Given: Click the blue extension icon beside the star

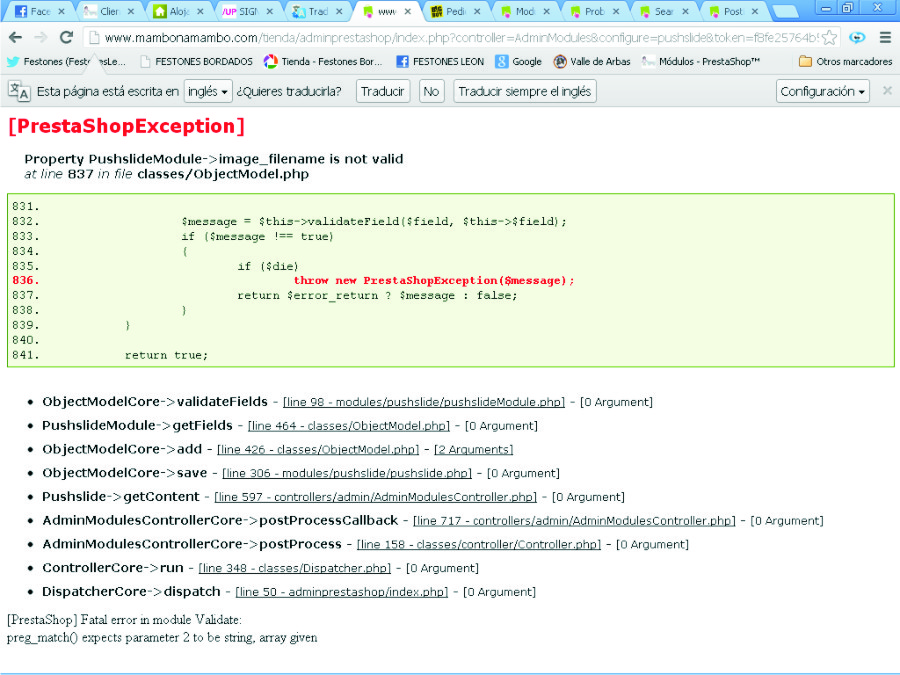Looking at the screenshot, I should pos(857,37).
